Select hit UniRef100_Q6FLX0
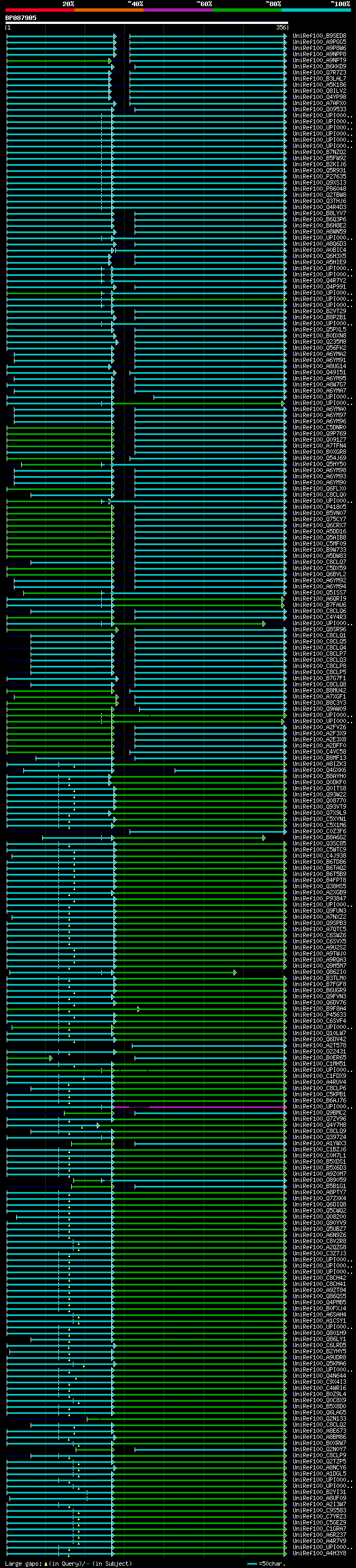Viewport: 356px width, 1568px height. (319, 489)
